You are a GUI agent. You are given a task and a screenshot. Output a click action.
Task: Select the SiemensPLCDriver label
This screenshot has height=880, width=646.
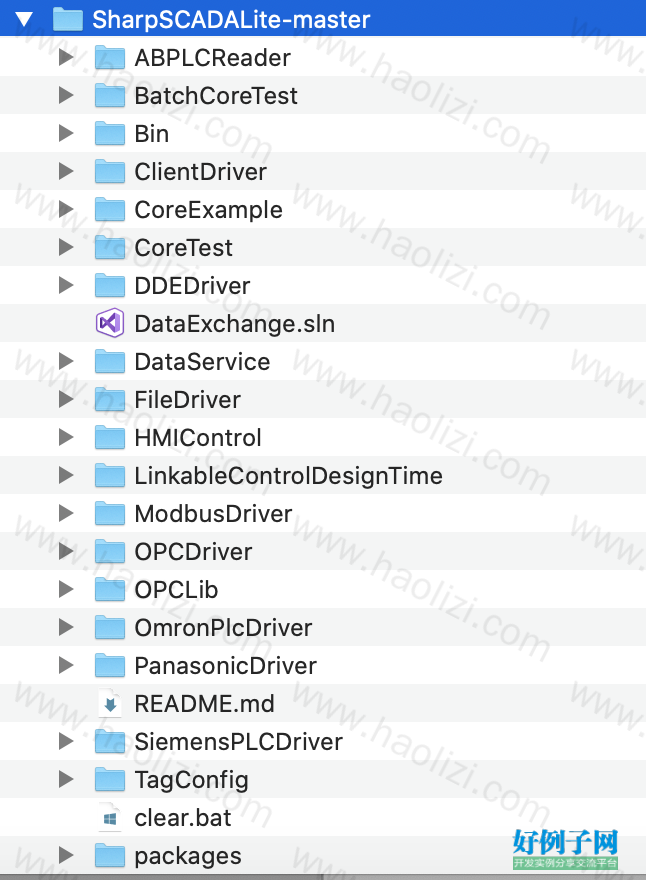pos(239,741)
